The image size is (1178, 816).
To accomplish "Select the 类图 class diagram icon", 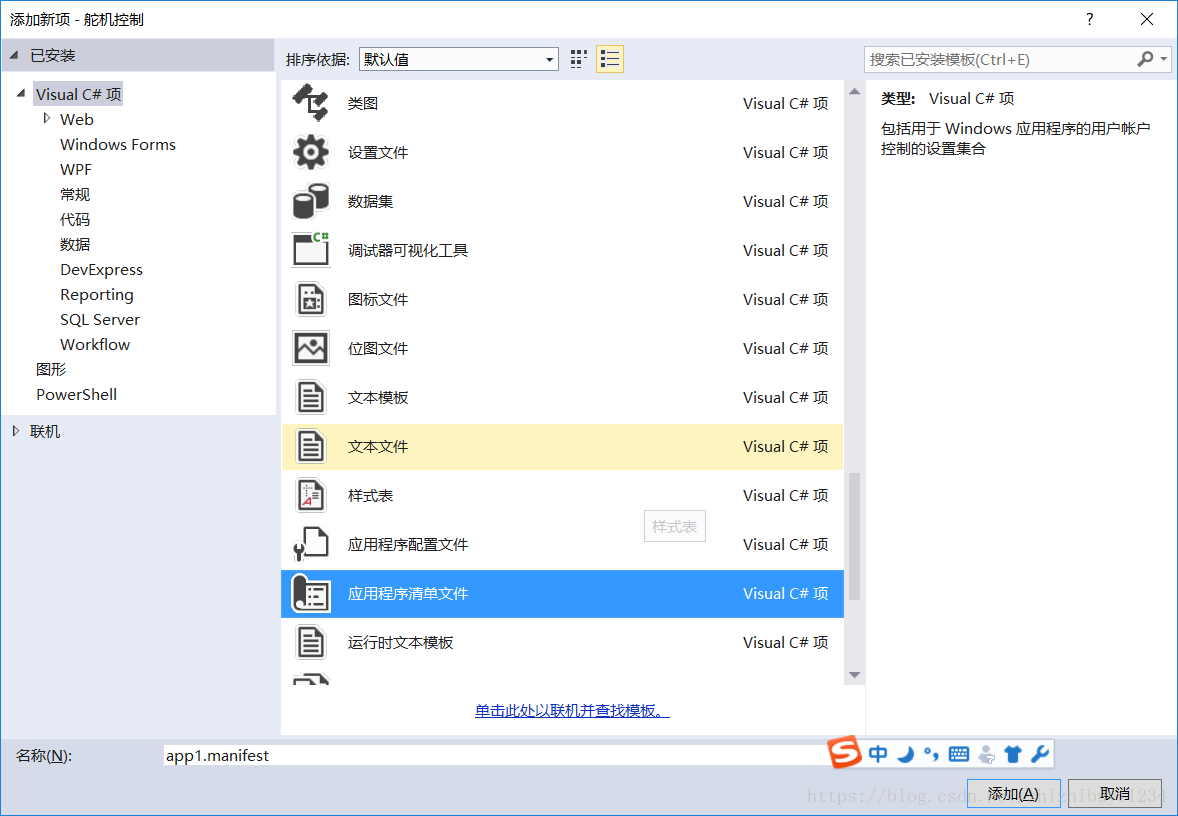I will click(310, 103).
